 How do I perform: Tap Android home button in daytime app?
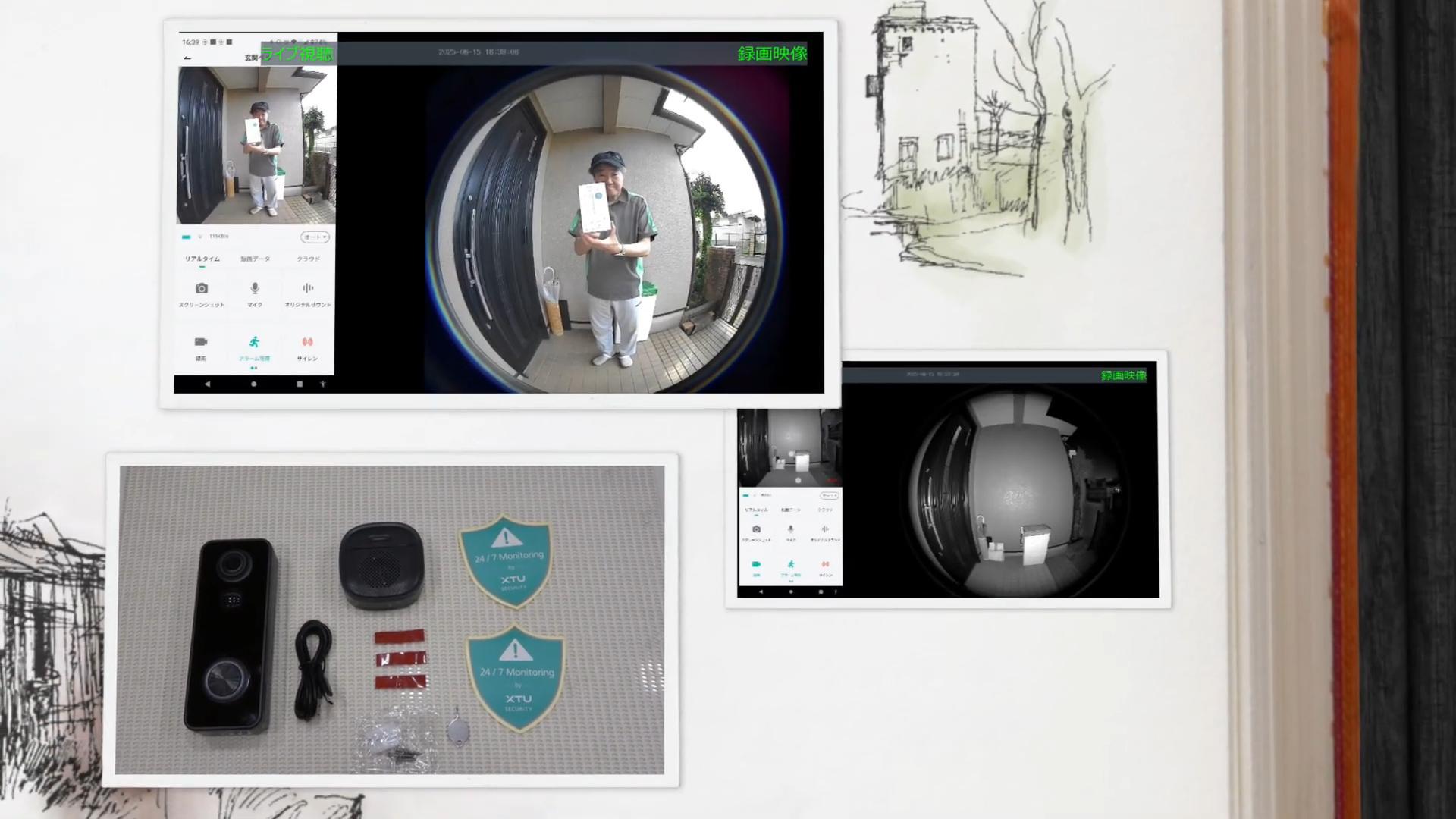point(253,384)
